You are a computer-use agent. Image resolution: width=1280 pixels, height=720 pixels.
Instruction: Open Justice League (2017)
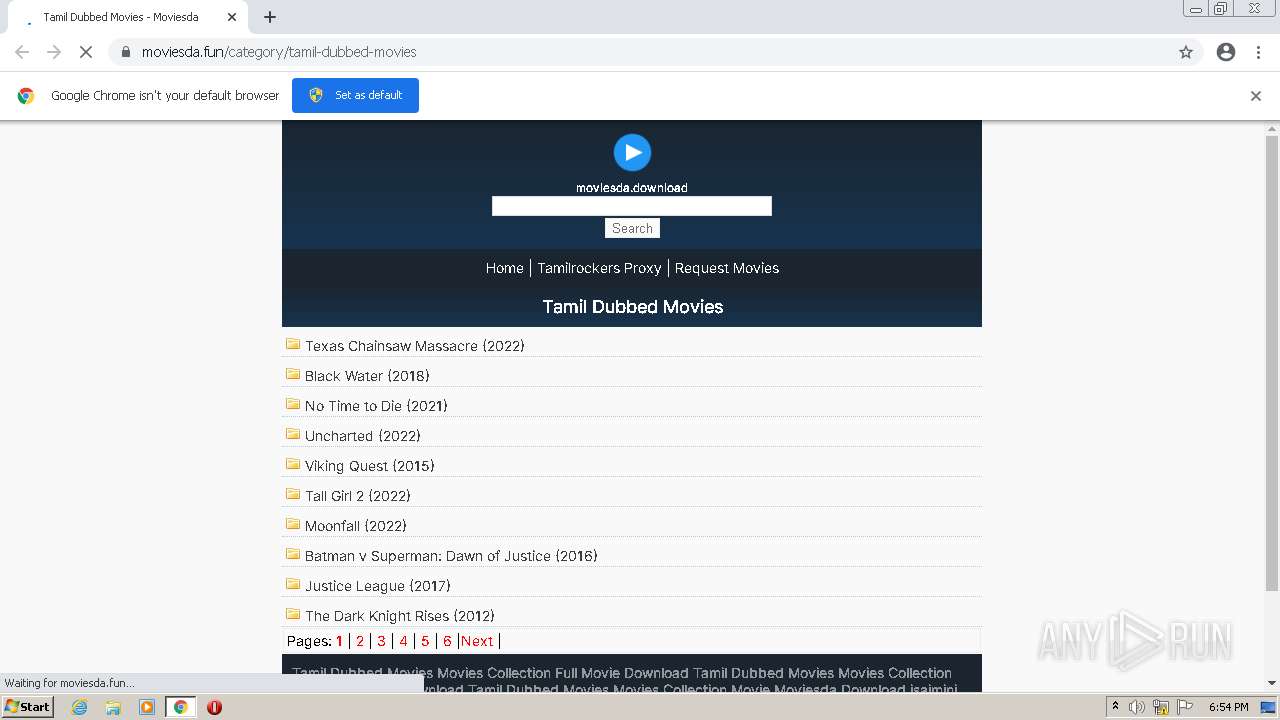pos(378,586)
